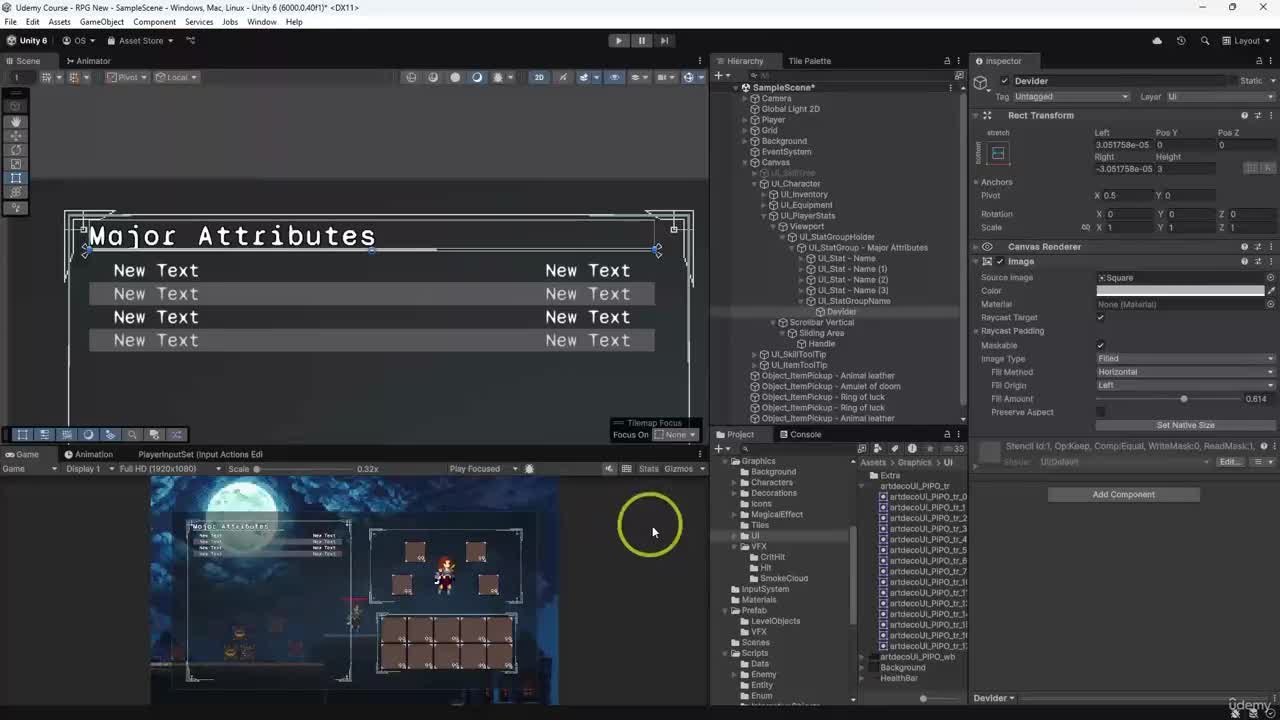This screenshot has width=1280, height=720.
Task: Toggle the Image component enabled checkbox
Action: coord(1000,261)
